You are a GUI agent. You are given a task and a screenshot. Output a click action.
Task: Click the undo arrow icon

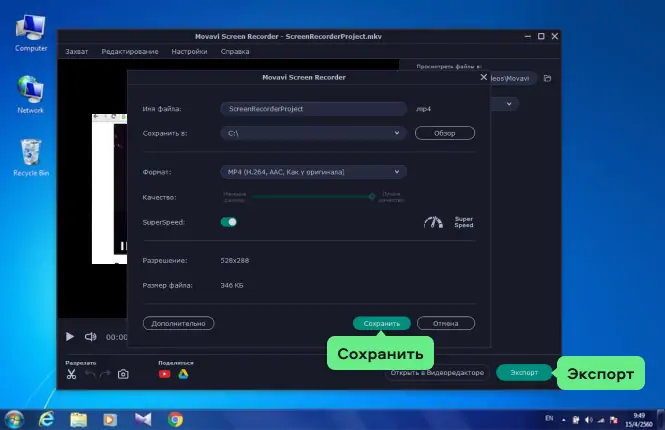tap(90, 374)
